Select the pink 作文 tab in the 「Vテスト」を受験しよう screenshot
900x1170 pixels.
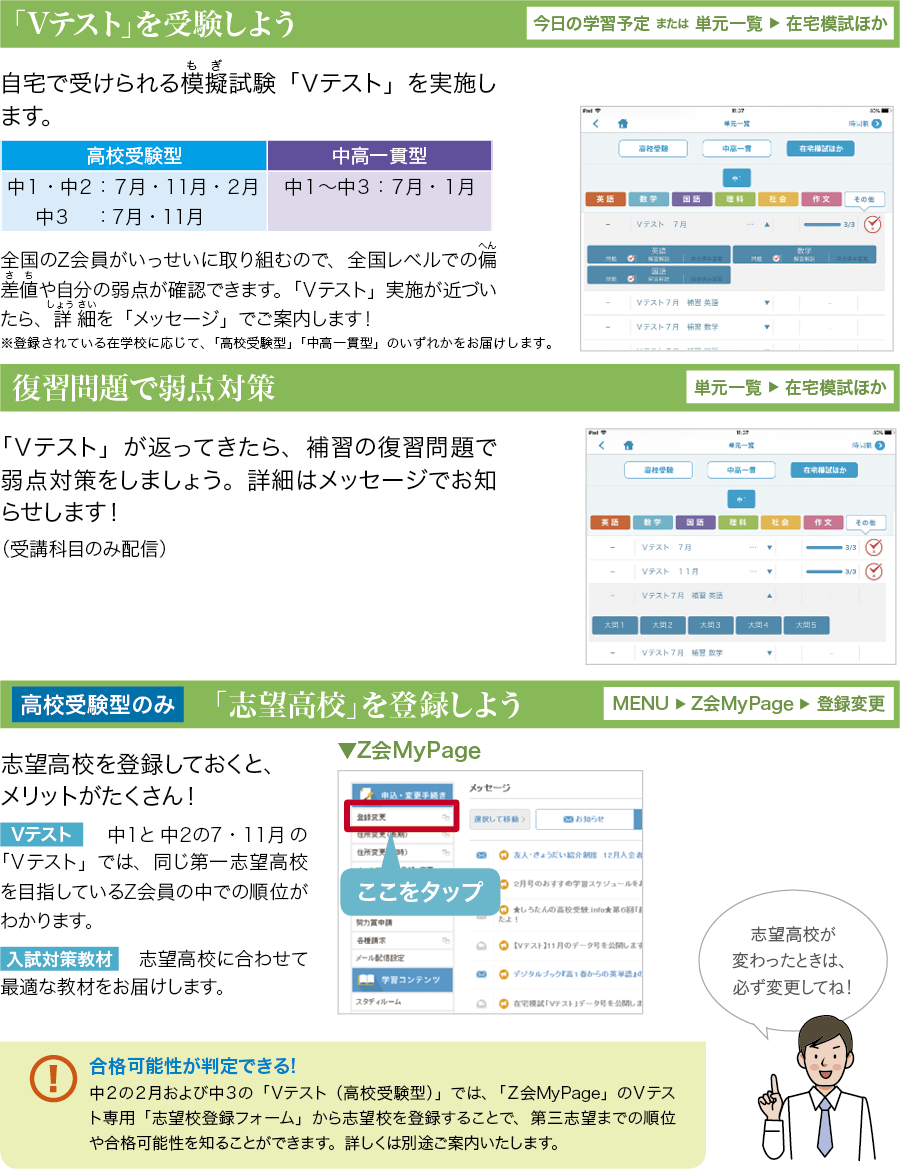821,199
